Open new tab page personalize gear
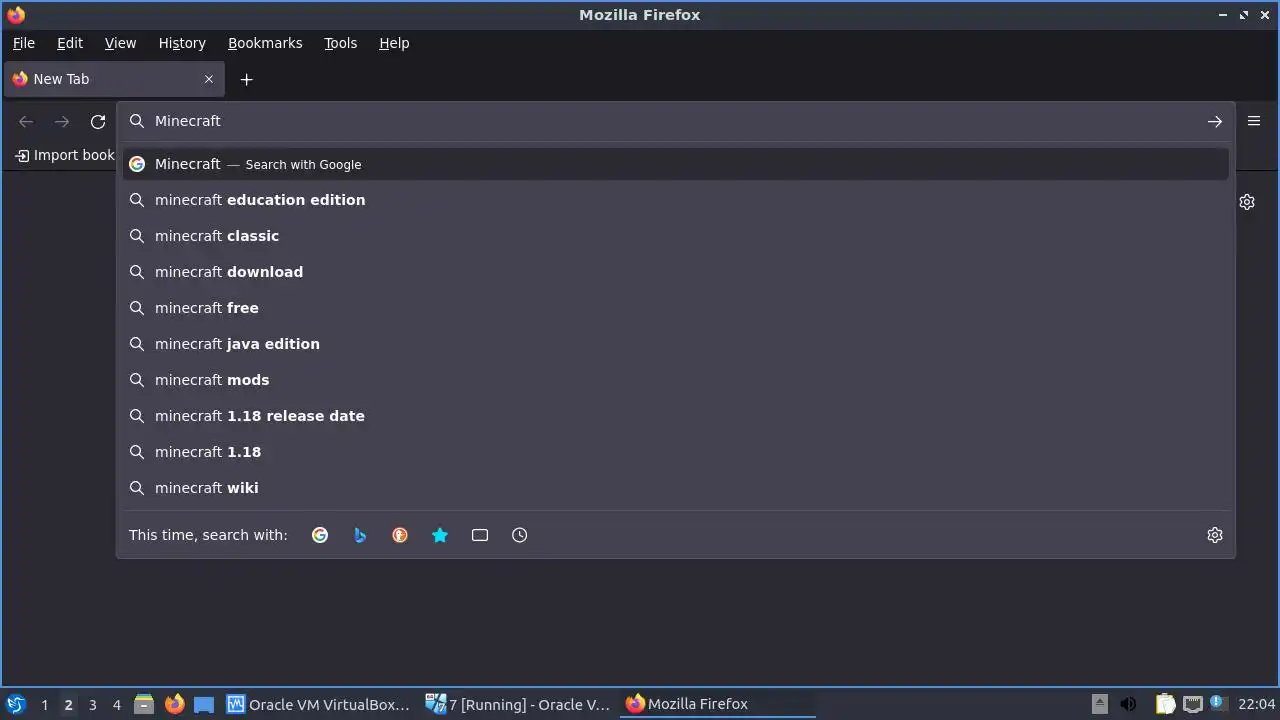This screenshot has width=1280, height=720. (x=1247, y=202)
